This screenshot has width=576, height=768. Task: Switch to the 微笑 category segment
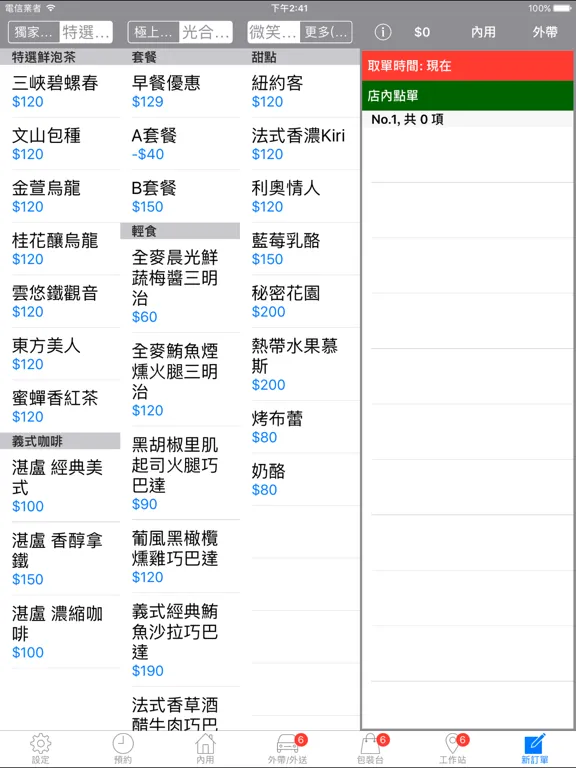click(274, 32)
